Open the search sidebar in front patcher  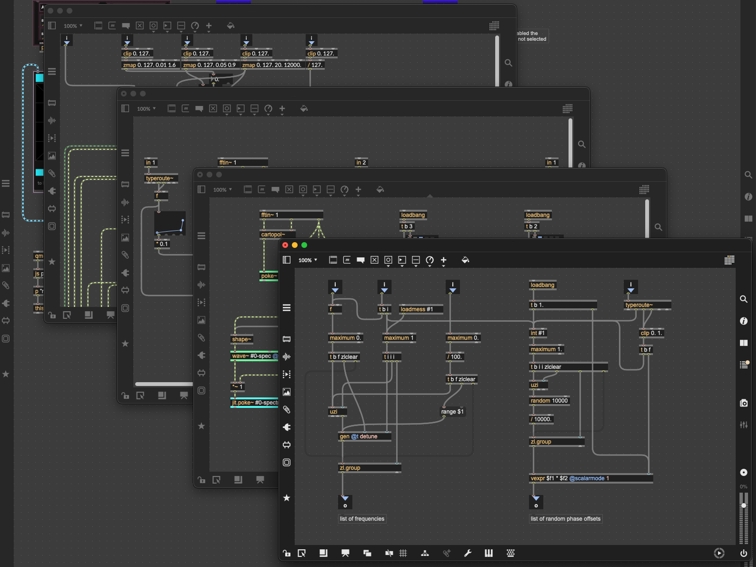743,299
